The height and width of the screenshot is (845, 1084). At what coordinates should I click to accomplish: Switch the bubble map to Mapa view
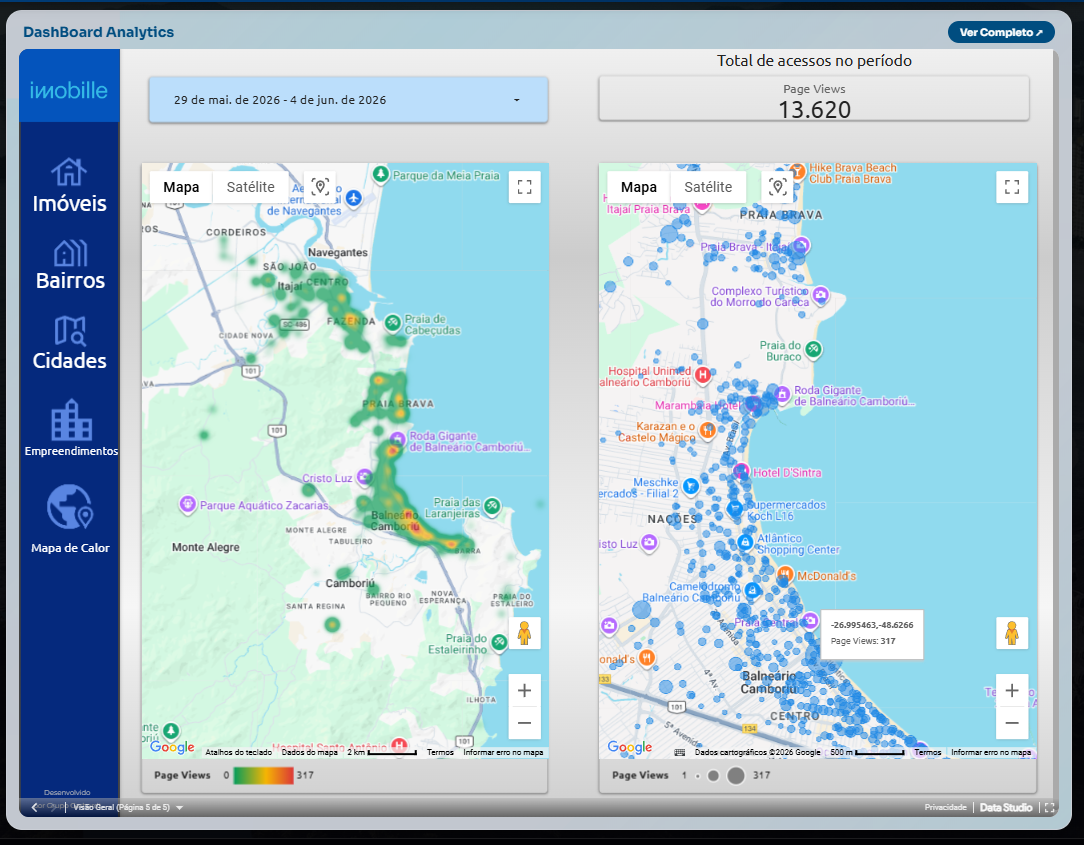click(x=639, y=187)
